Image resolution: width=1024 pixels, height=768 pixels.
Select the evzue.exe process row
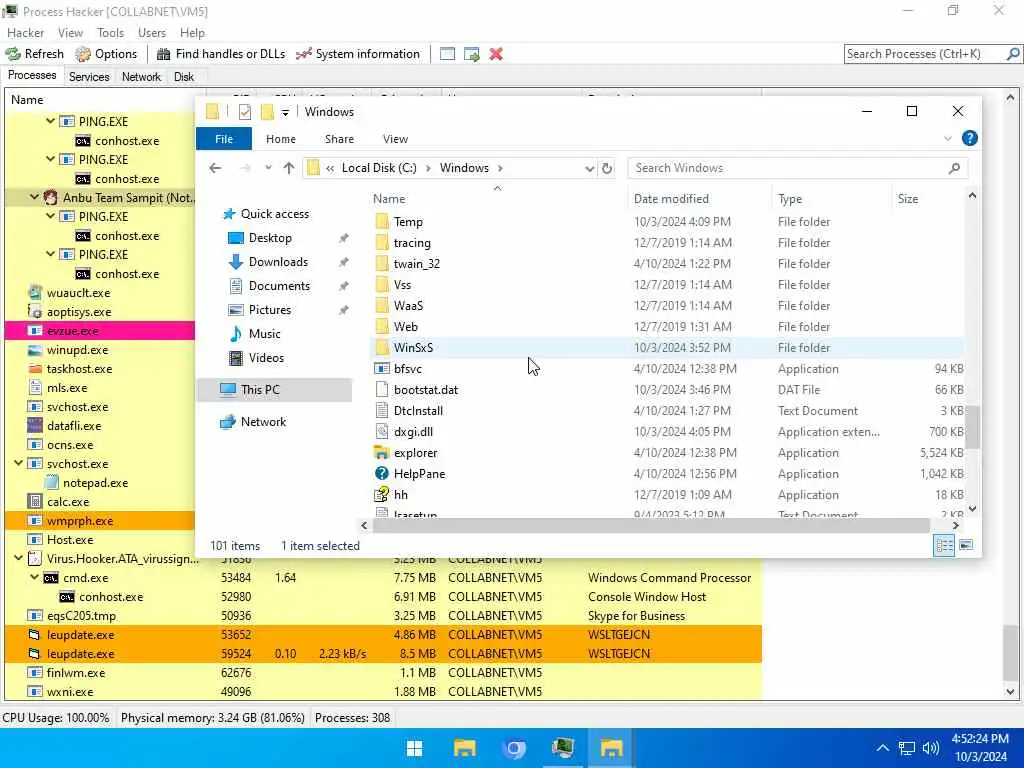tap(100, 331)
